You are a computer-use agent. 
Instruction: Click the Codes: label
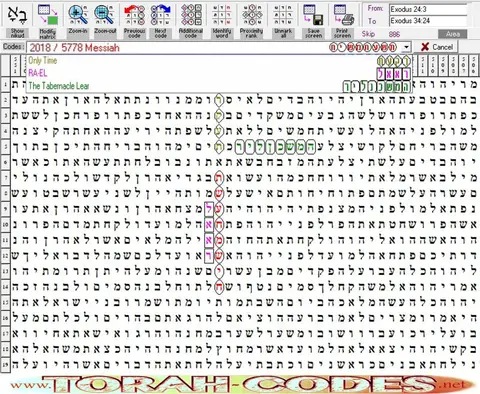[13, 47]
